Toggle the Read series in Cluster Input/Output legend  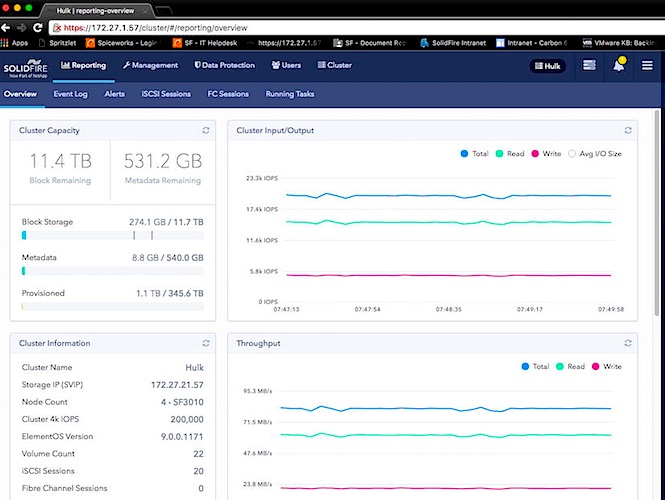click(x=510, y=154)
